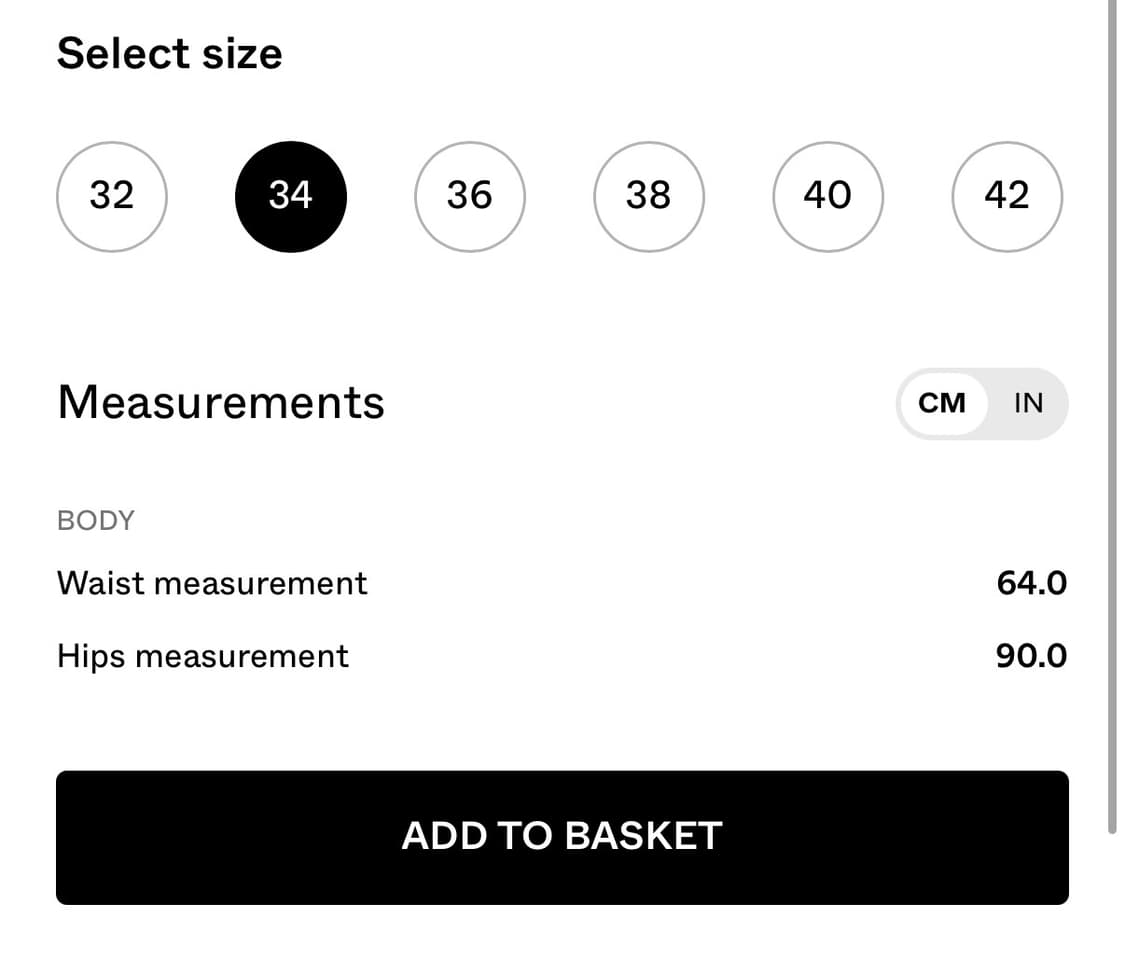The height and width of the screenshot is (975, 1125).
Task: Click the Hips measurement label
Action: pyautogui.click(x=203, y=656)
